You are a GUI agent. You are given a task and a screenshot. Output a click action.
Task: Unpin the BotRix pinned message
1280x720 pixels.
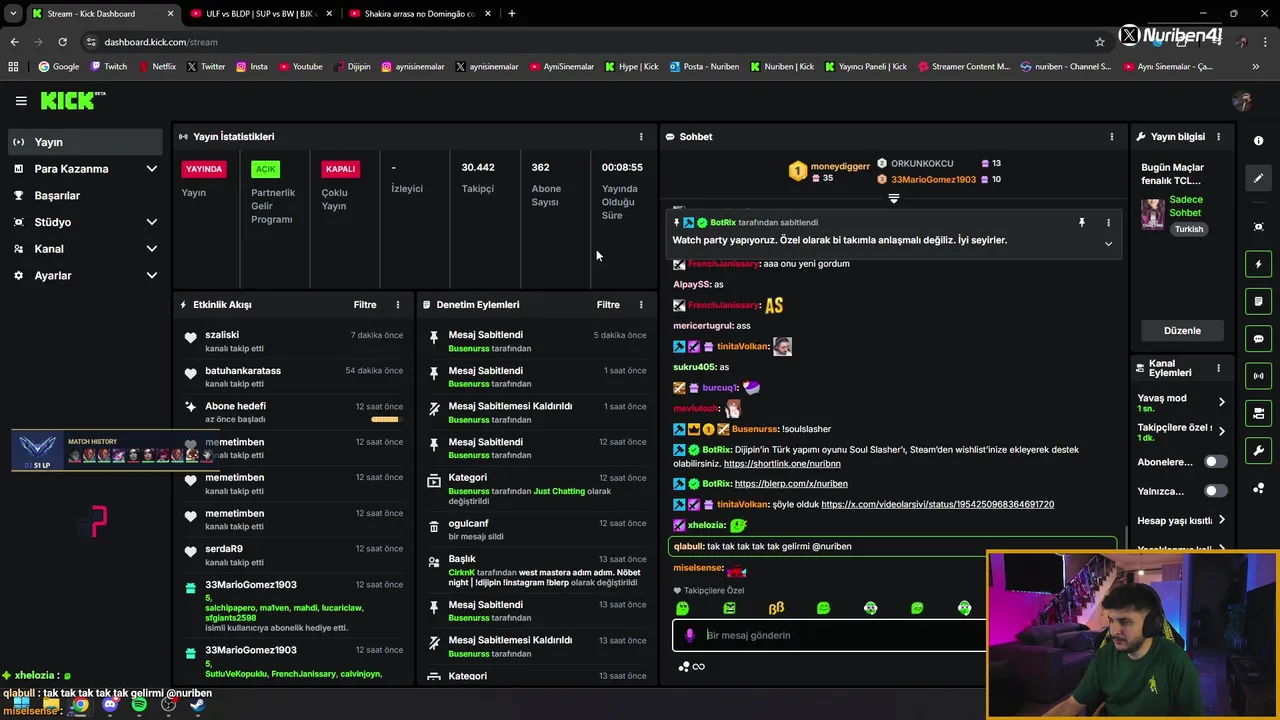point(1081,223)
